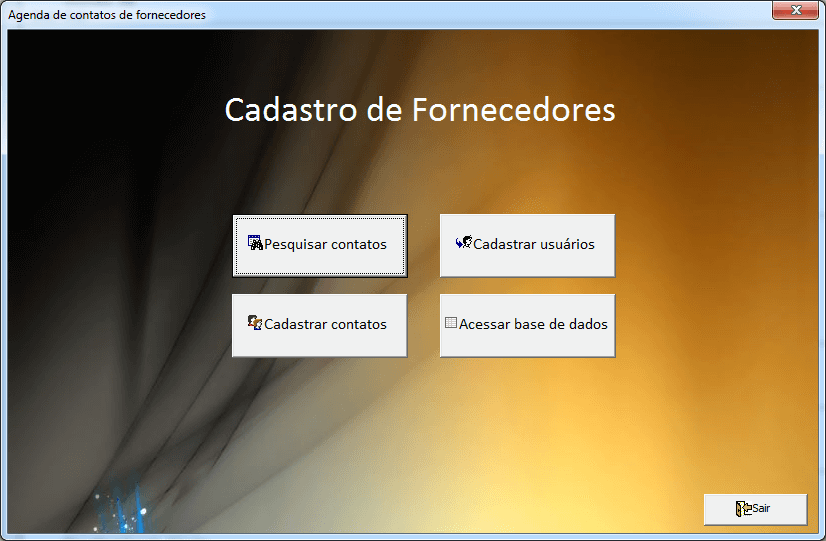The width and height of the screenshot is (826, 541).
Task: Open the Cadastrar contatos form button
Action: click(x=320, y=326)
